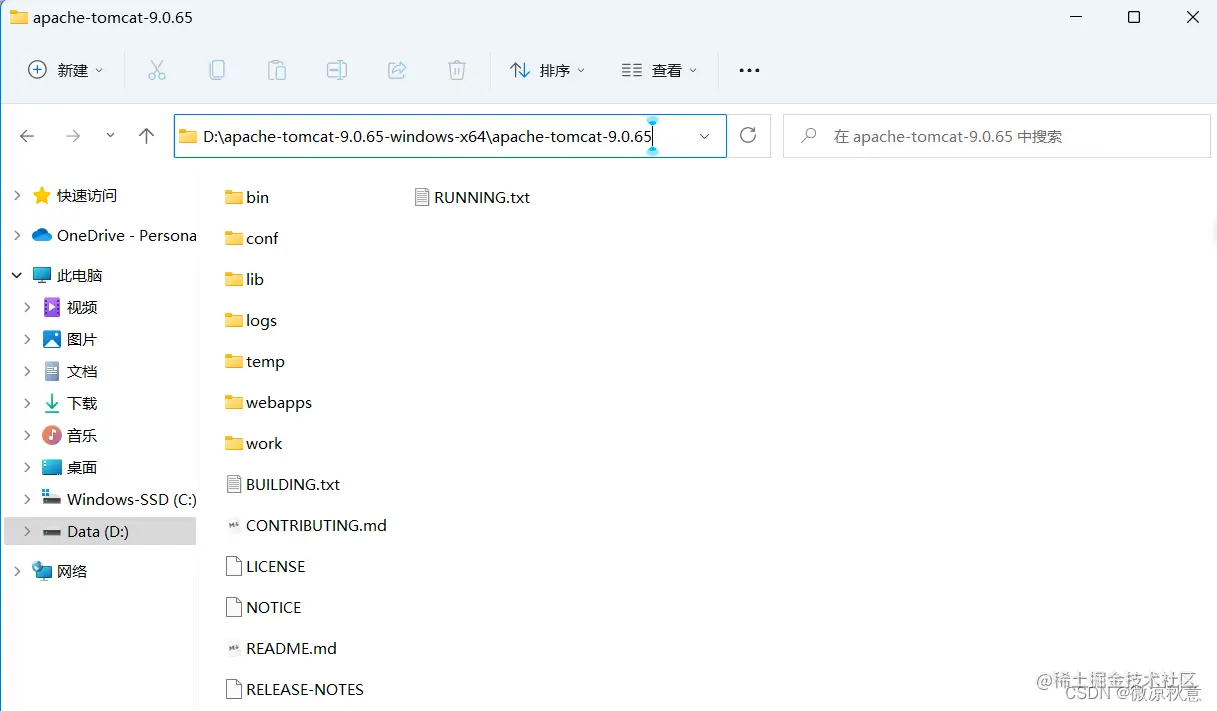Select the work folder icon

(234, 443)
